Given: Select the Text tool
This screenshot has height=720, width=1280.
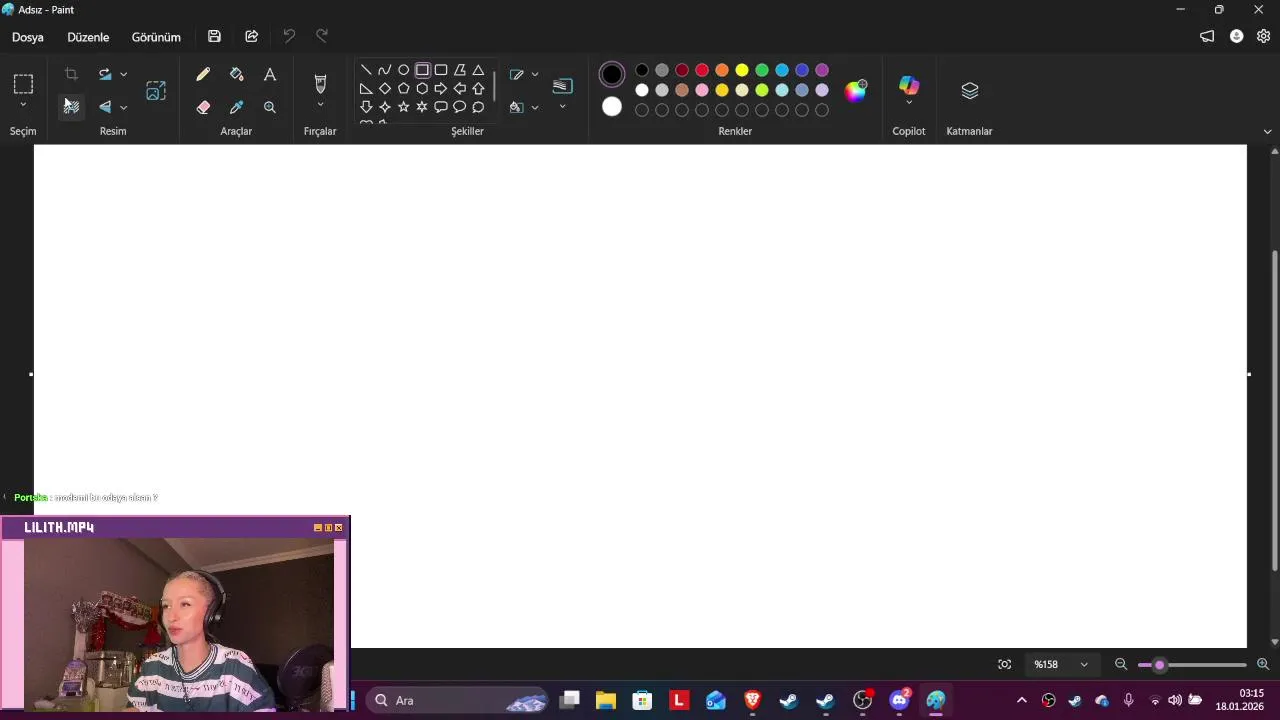Looking at the screenshot, I should pyautogui.click(x=270, y=75).
